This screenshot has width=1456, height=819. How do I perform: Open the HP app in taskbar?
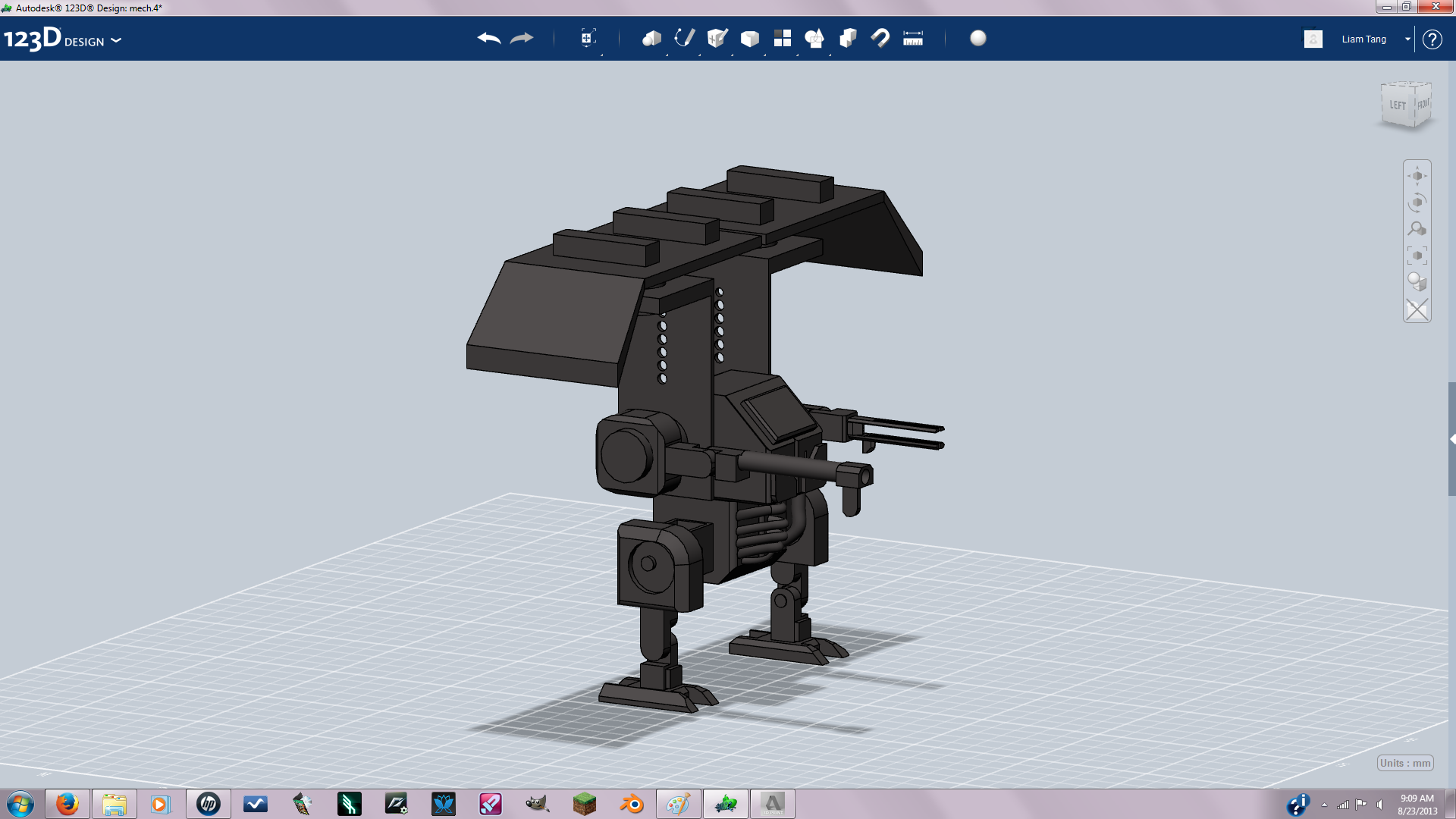pyautogui.click(x=209, y=804)
